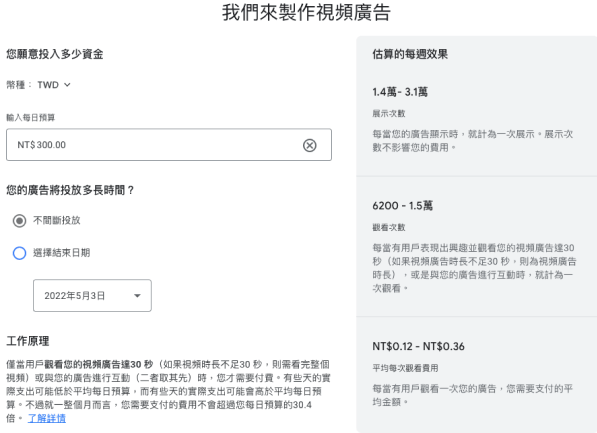Click the 展示次數 label
This screenshot has width=597, height=433.
(389, 113)
